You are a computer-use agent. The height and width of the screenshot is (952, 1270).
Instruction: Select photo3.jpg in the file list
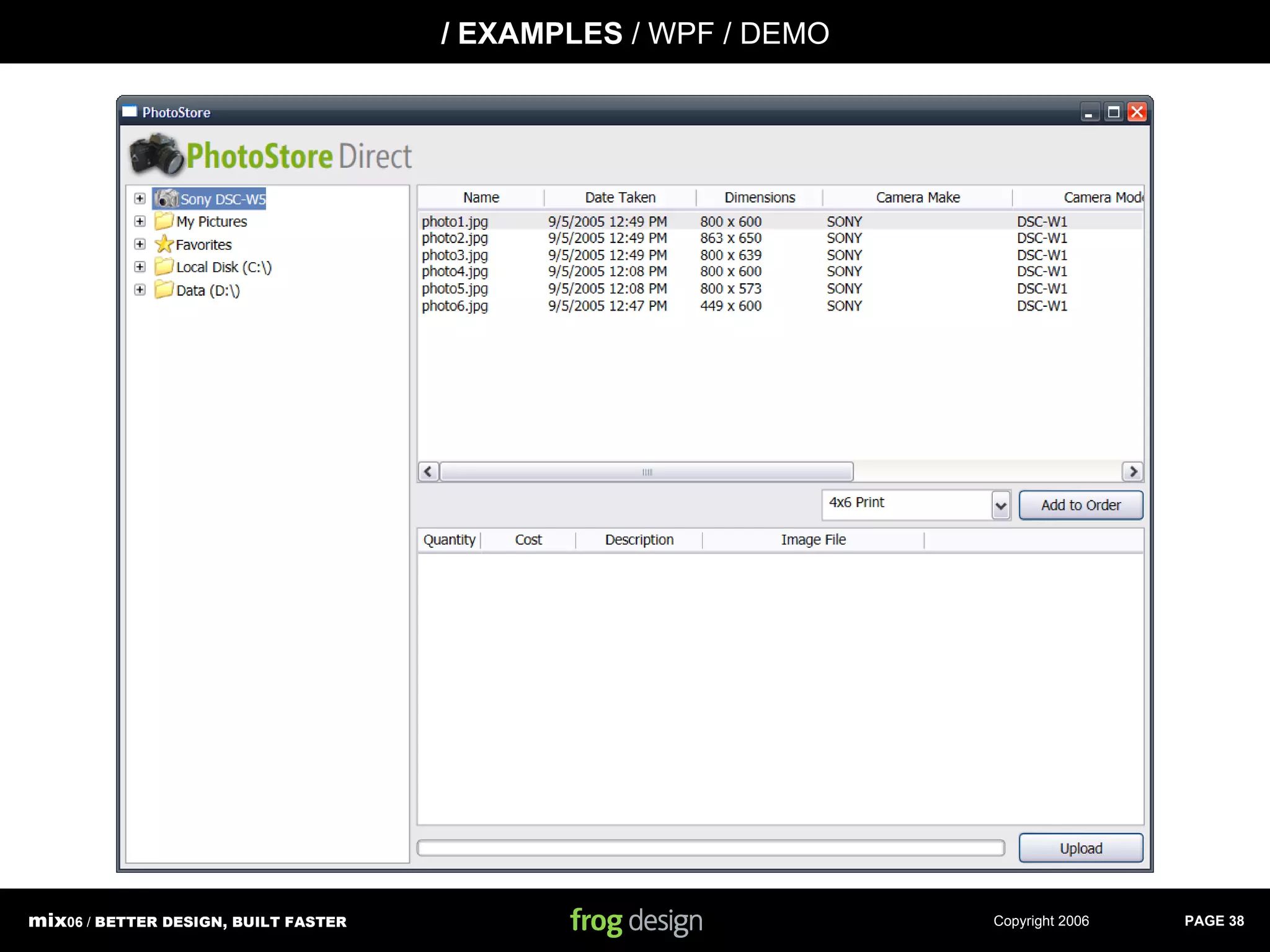tap(455, 255)
